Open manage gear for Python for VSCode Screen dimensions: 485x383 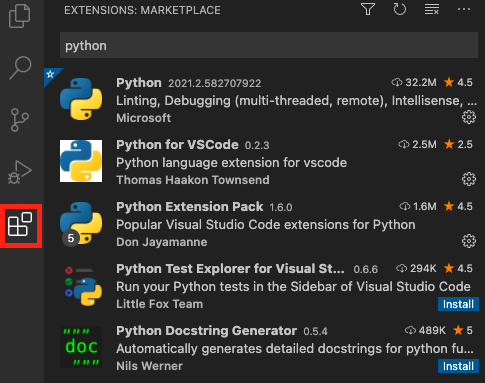coord(469,179)
